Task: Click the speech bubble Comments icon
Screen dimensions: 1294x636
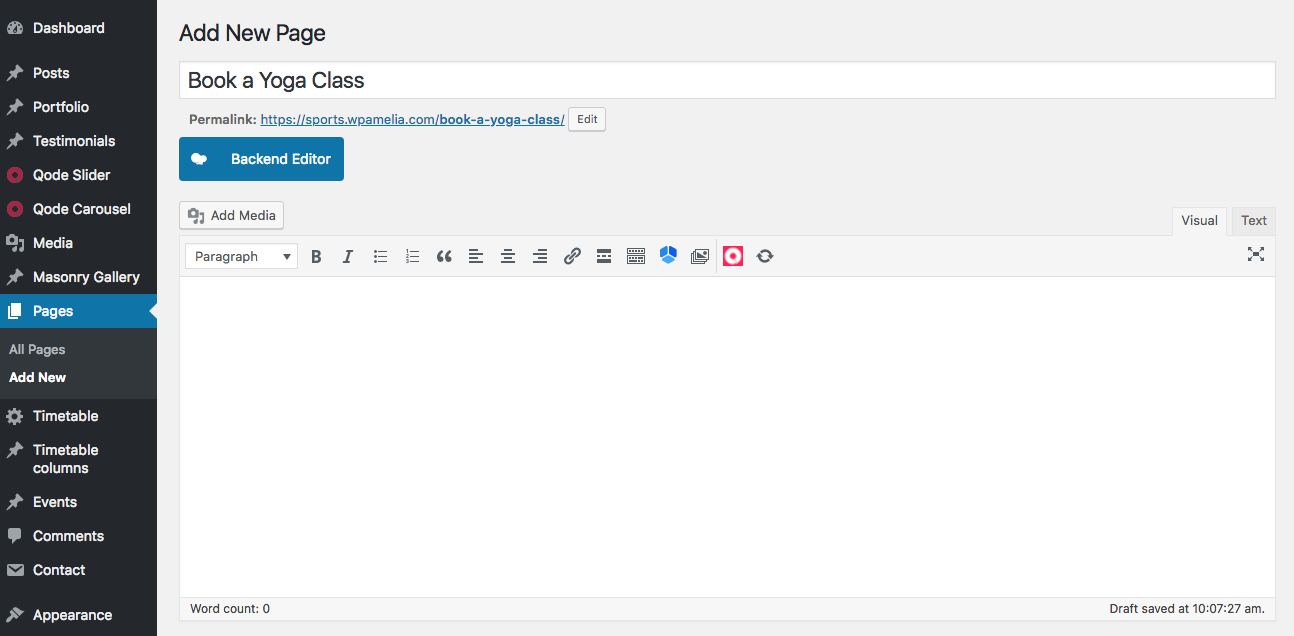Action: [x=15, y=536]
